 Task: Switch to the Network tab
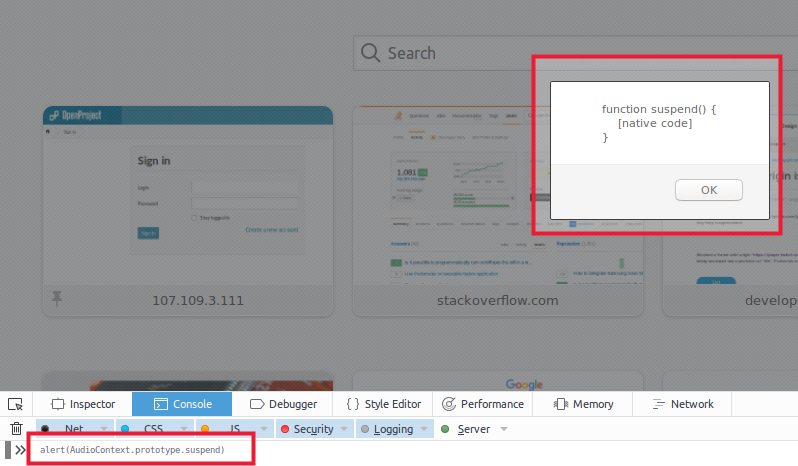point(683,404)
